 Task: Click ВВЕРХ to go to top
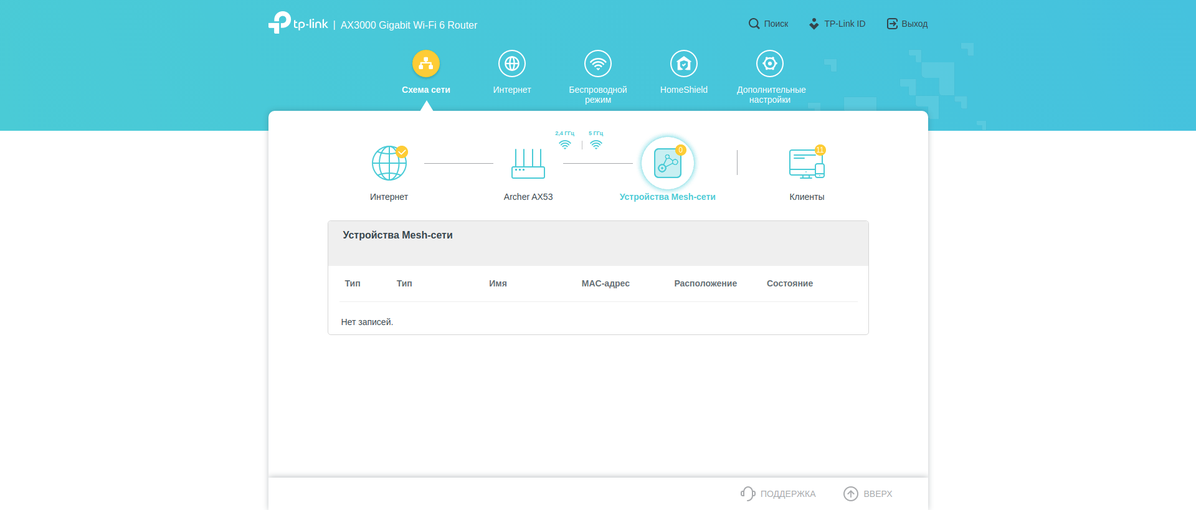pos(868,494)
